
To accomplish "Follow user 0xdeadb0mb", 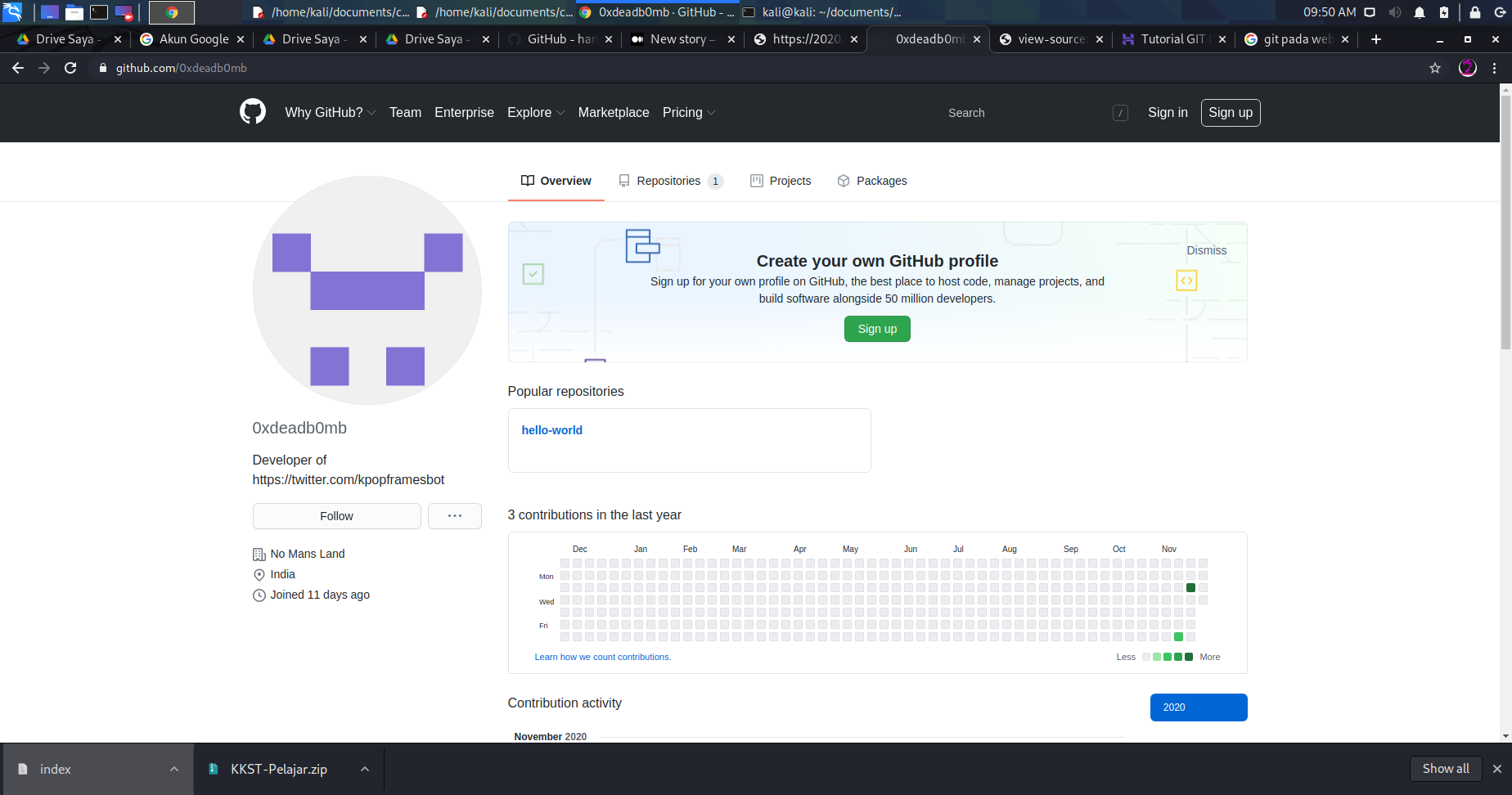I will pos(336,516).
